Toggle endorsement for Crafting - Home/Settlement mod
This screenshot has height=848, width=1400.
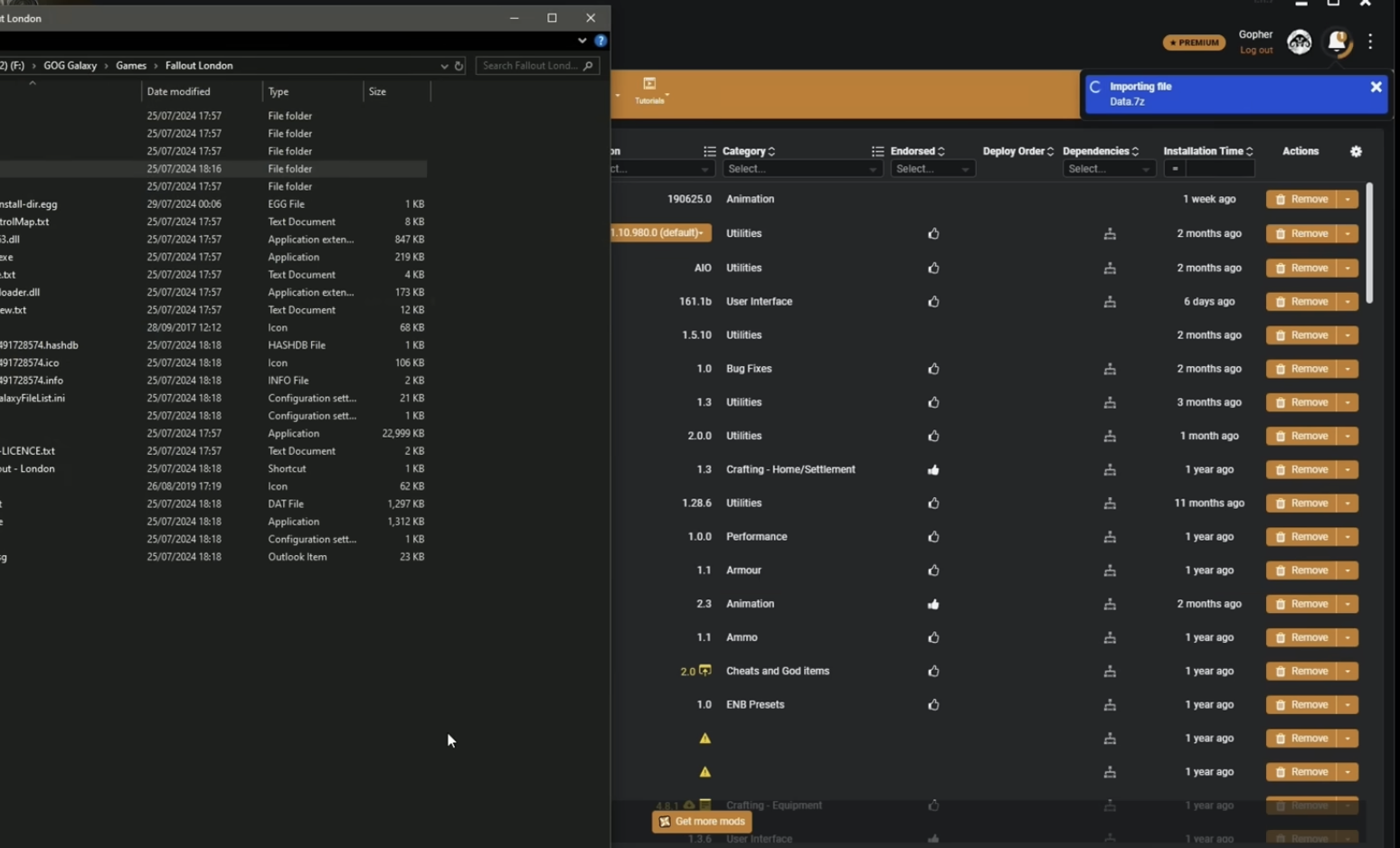point(933,470)
